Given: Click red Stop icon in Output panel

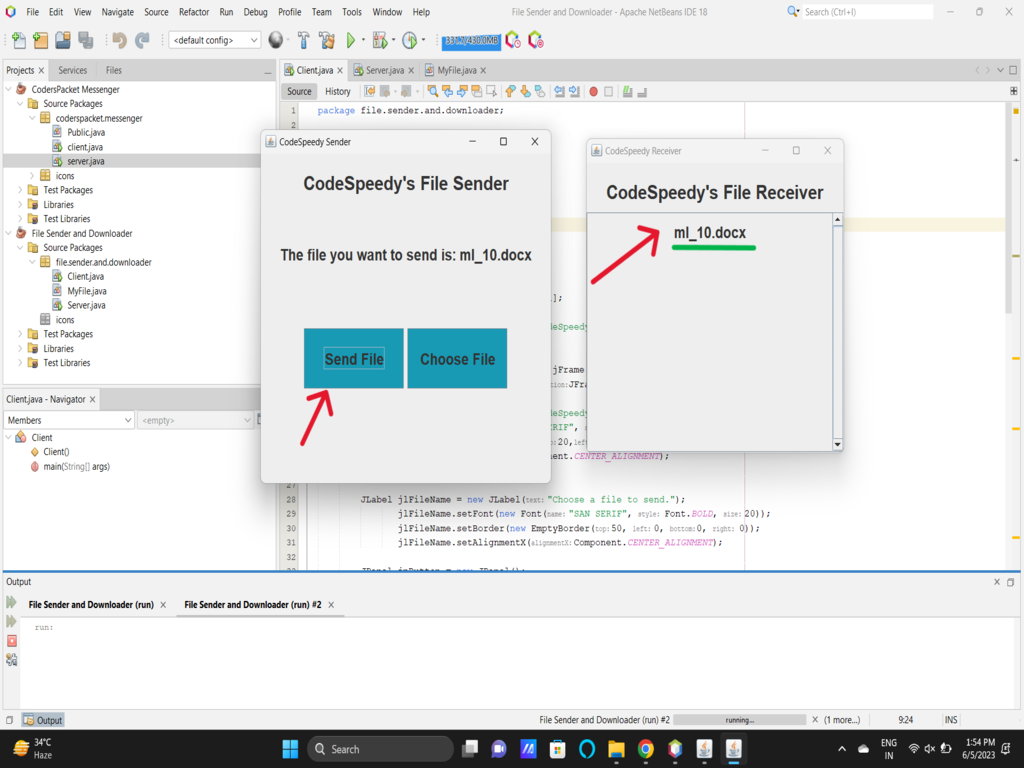Looking at the screenshot, I should (x=12, y=641).
